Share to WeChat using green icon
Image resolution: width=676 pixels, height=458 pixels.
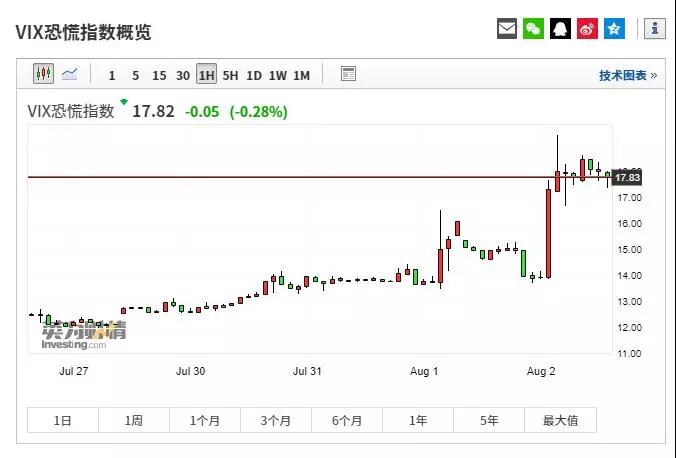[534, 29]
